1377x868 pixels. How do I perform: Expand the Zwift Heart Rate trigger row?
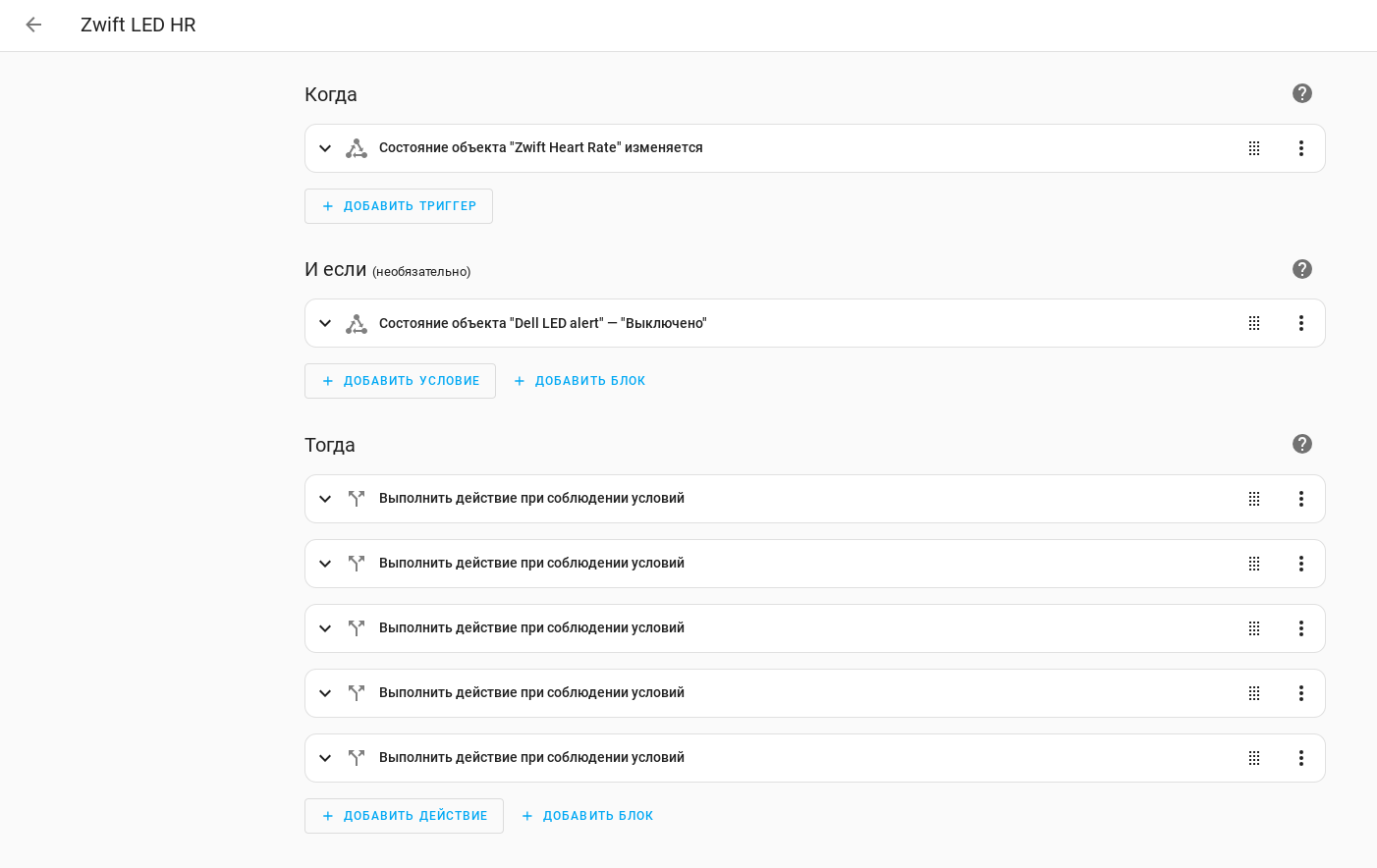point(325,148)
